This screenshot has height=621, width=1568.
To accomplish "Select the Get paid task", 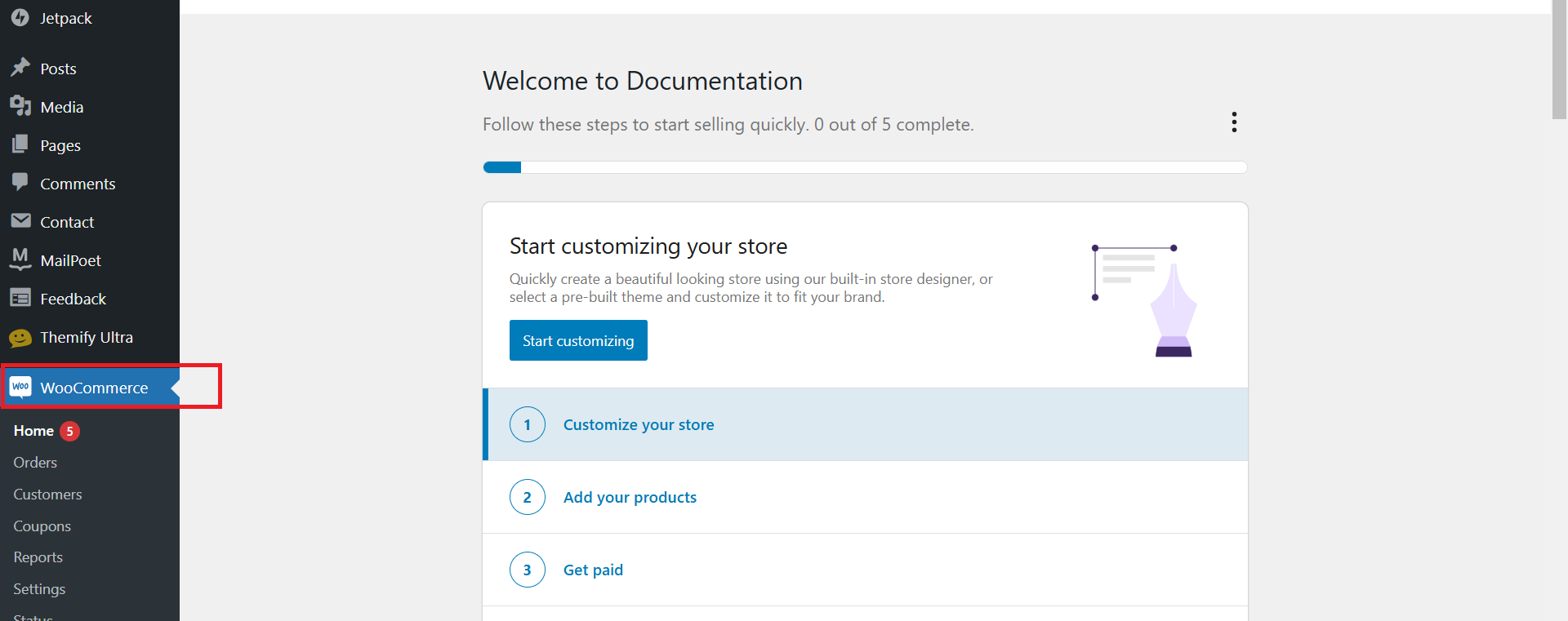I will click(x=866, y=570).
